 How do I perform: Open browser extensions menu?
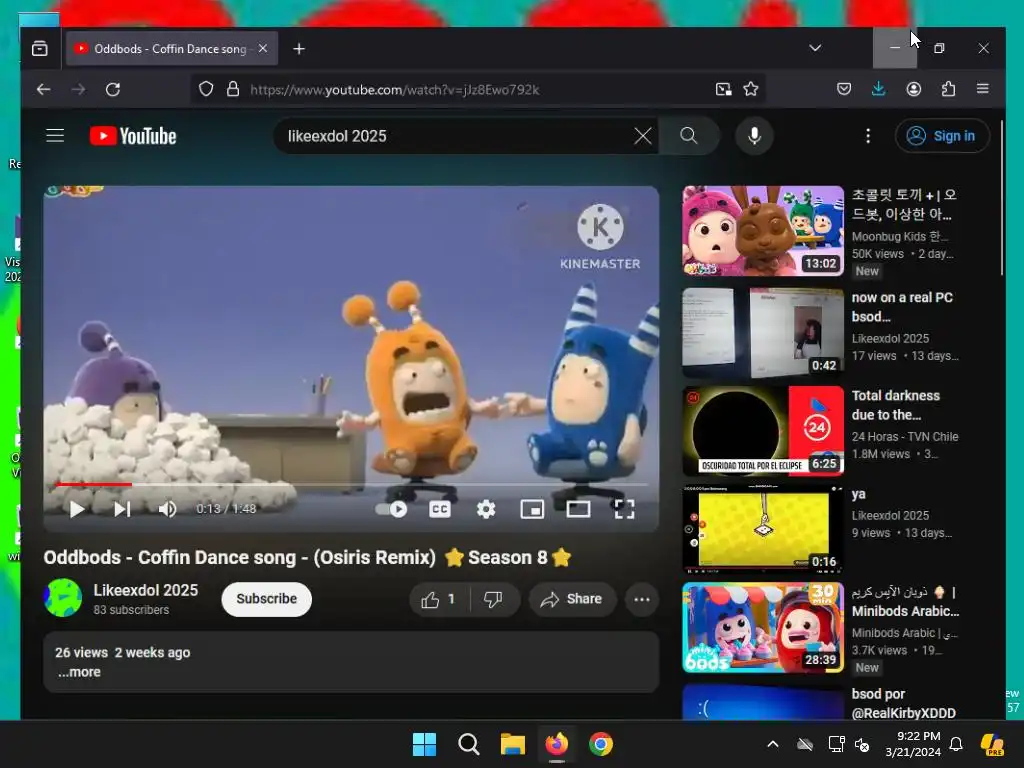[x=948, y=89]
